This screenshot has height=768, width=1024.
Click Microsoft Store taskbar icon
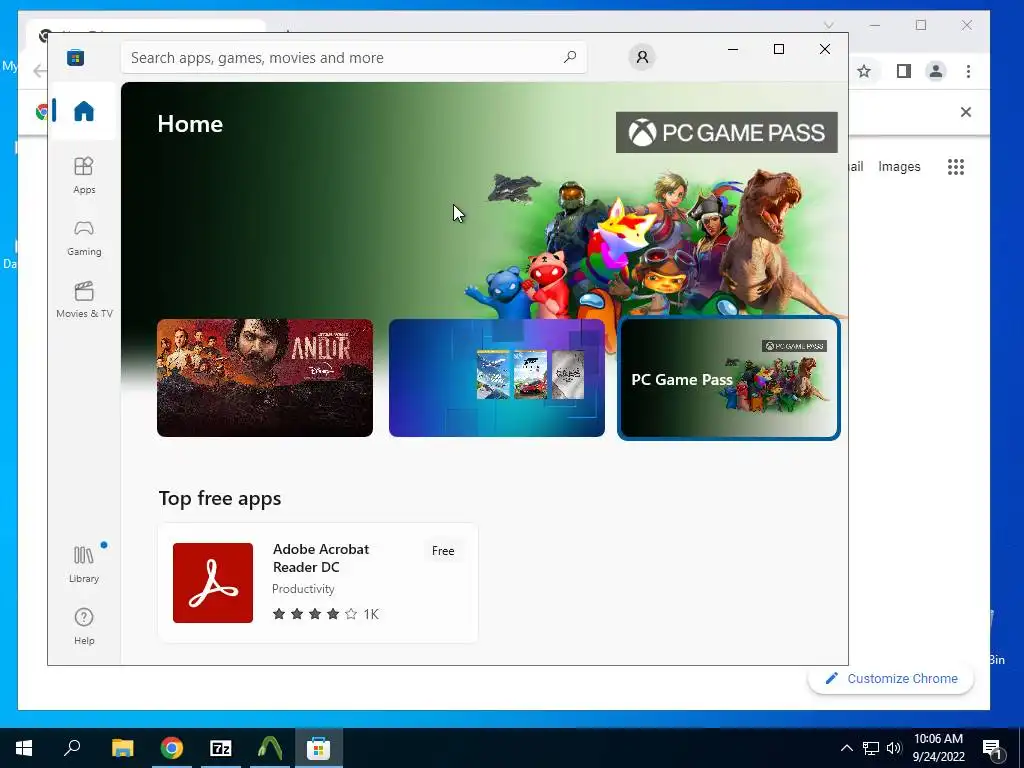[x=319, y=748]
